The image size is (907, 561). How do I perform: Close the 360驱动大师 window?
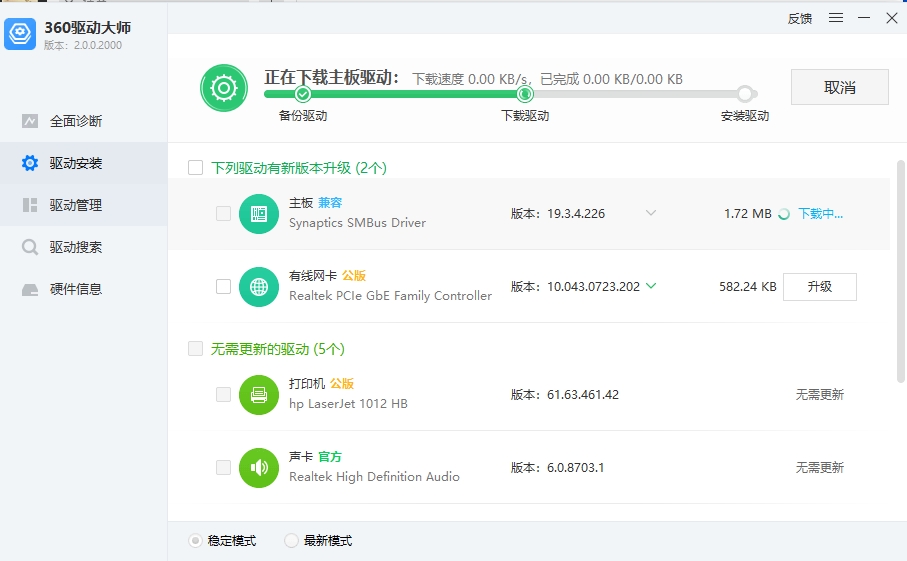892,18
